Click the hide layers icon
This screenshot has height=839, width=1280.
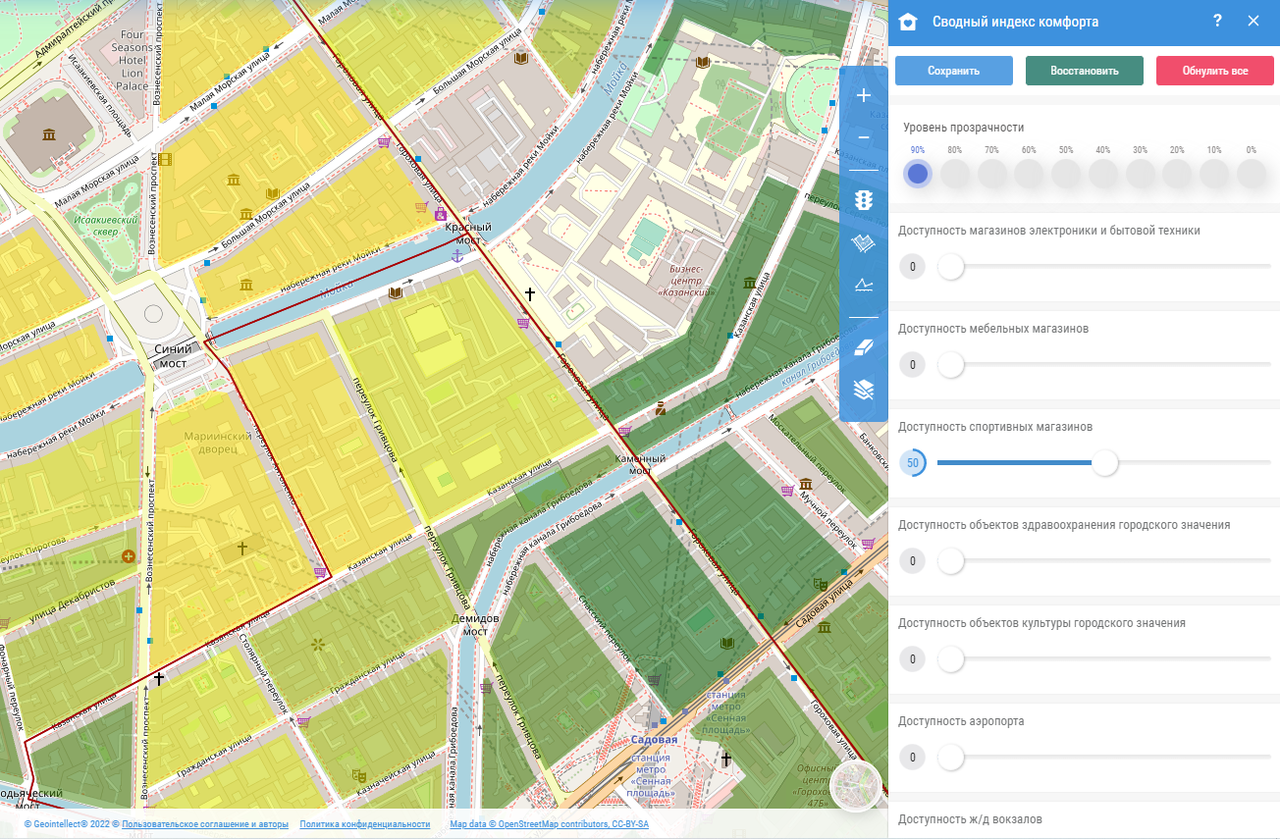[864, 390]
